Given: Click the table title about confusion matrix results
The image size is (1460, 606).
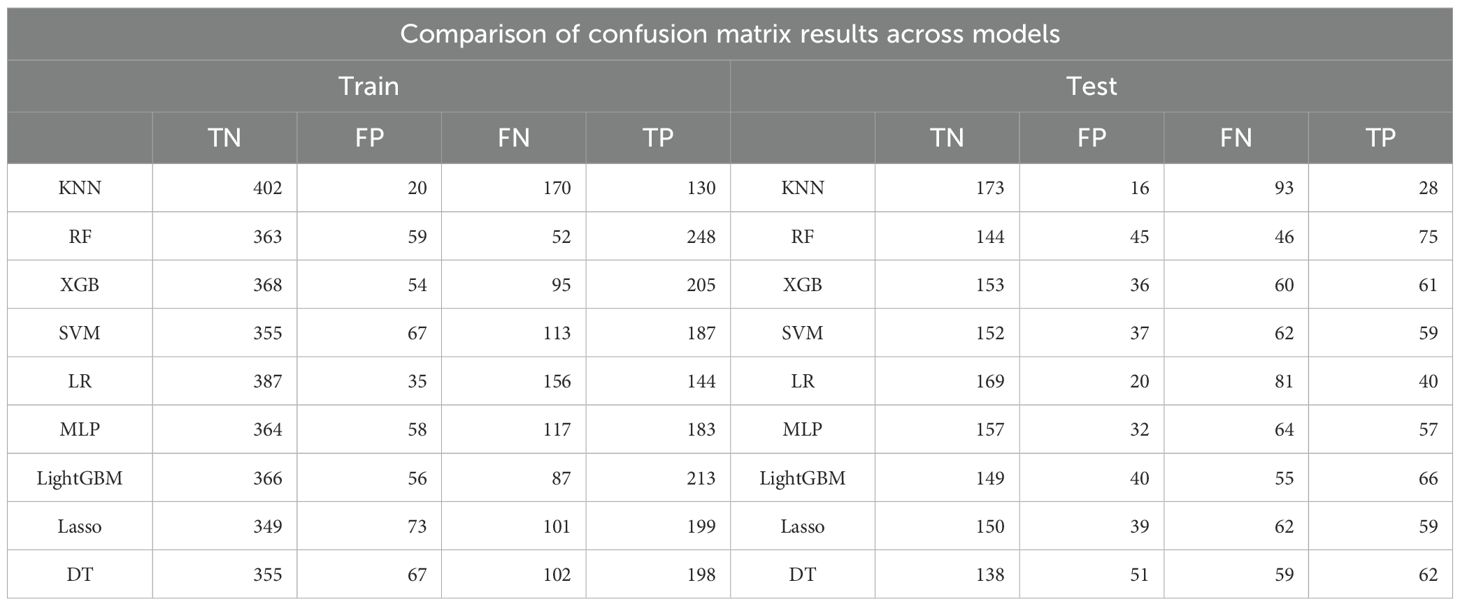Looking at the screenshot, I should point(730,33).
